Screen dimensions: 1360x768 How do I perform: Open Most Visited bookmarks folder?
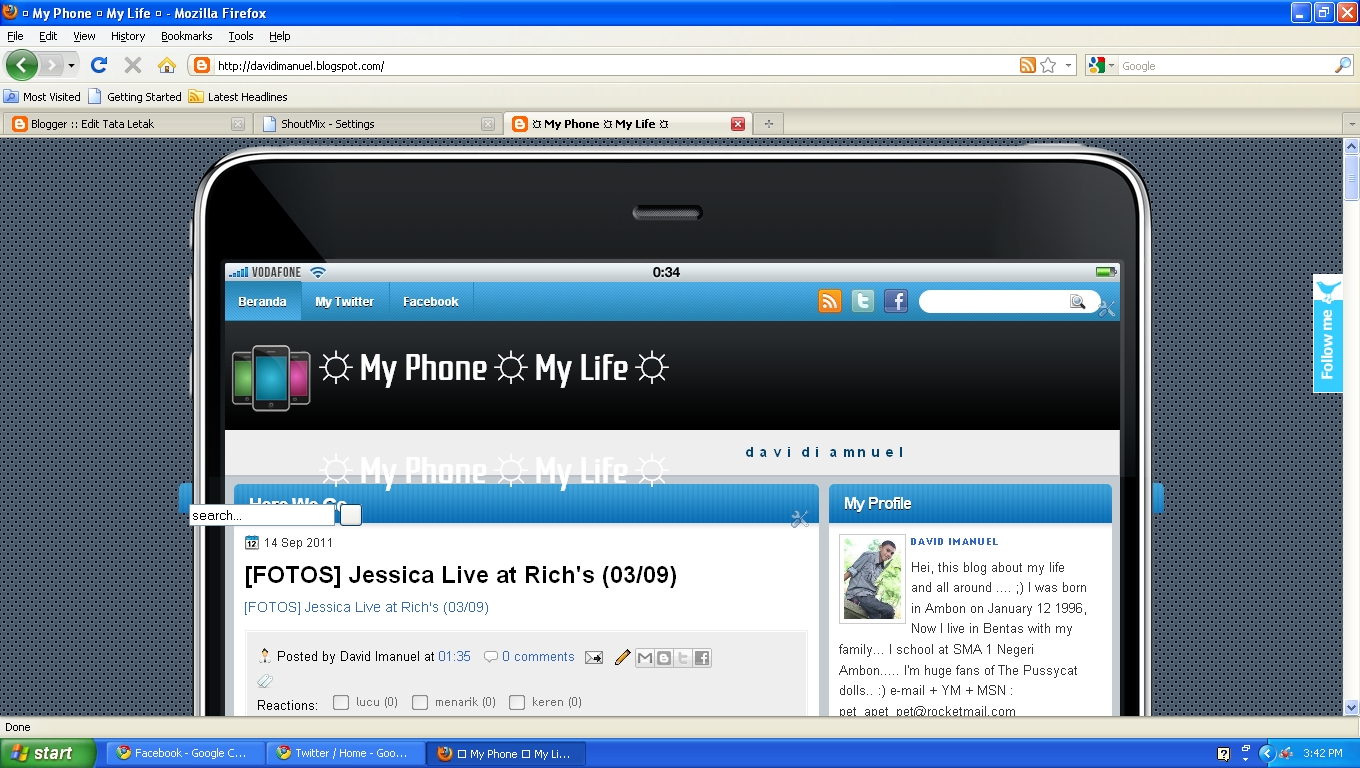42,97
